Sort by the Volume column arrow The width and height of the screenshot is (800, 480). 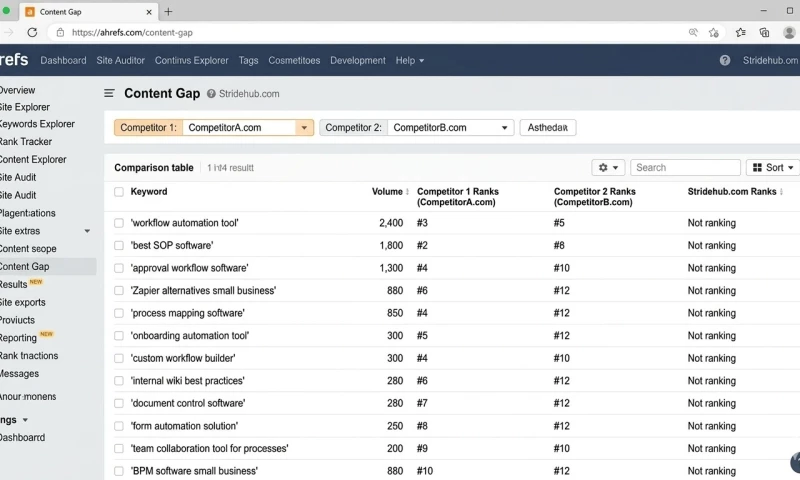tap(407, 192)
